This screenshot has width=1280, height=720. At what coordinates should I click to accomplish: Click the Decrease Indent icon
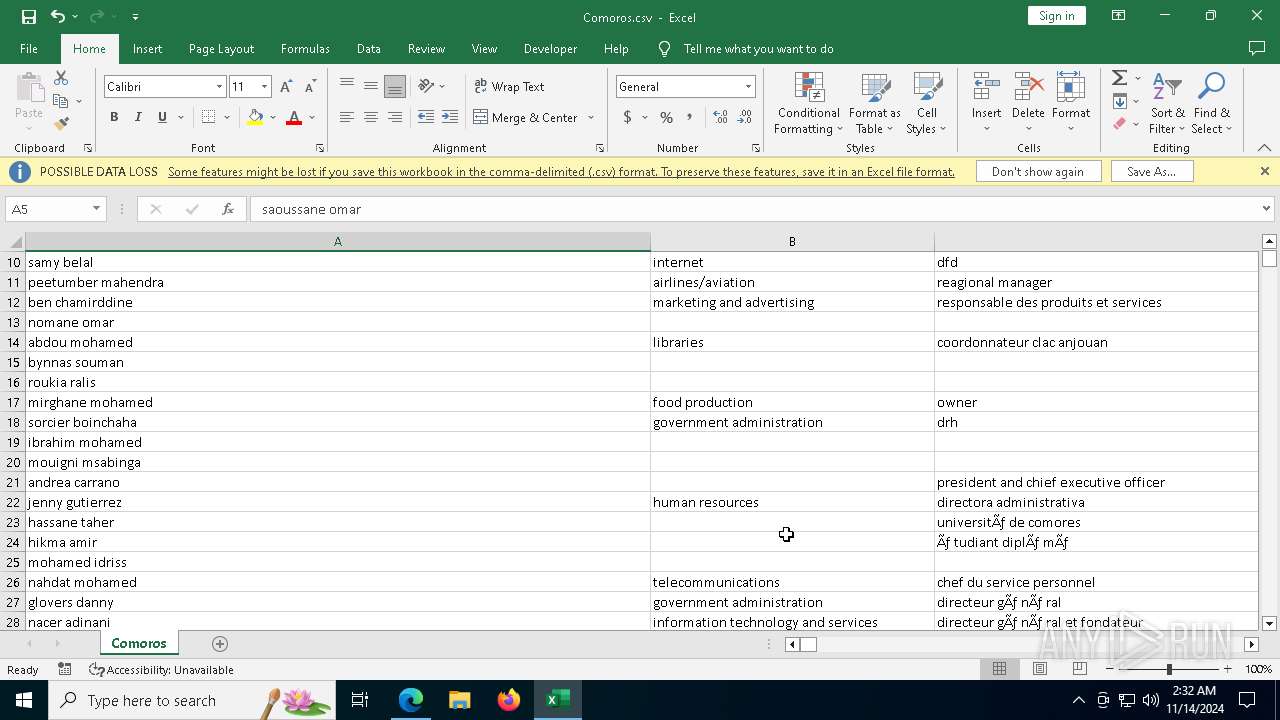[x=426, y=117]
